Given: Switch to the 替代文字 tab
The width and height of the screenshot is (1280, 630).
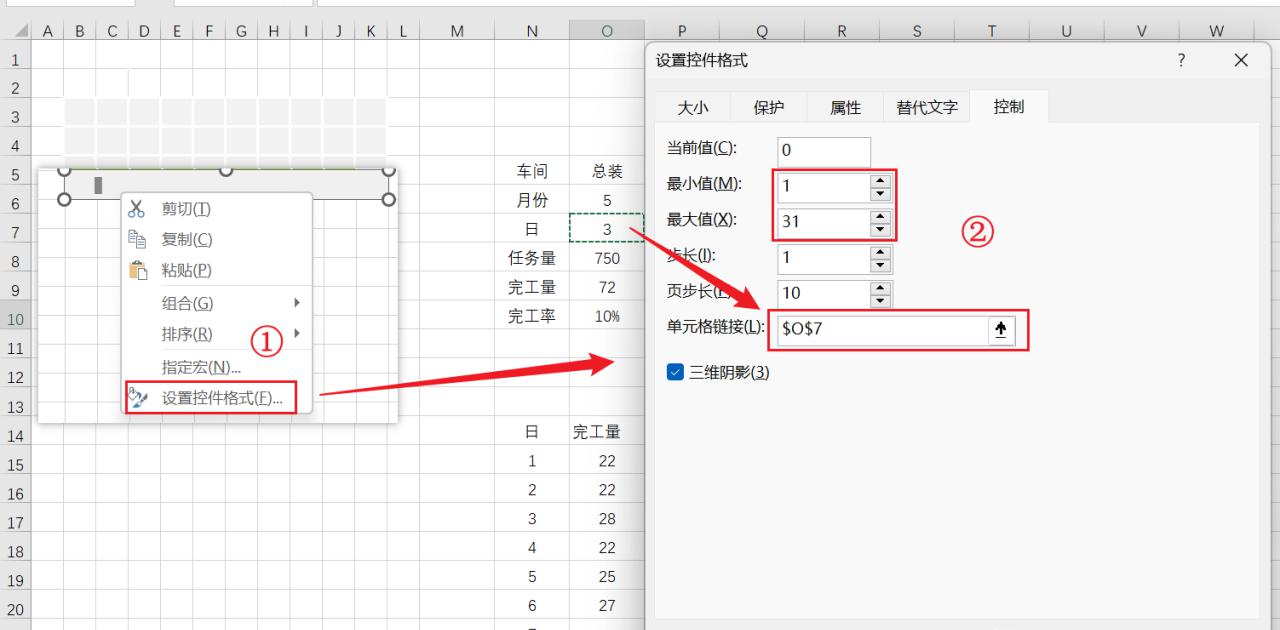Looking at the screenshot, I should click(x=927, y=107).
